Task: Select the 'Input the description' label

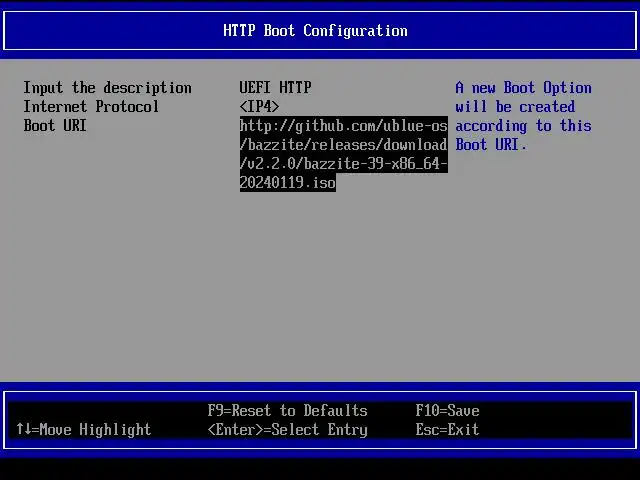Action: click(x=107, y=88)
